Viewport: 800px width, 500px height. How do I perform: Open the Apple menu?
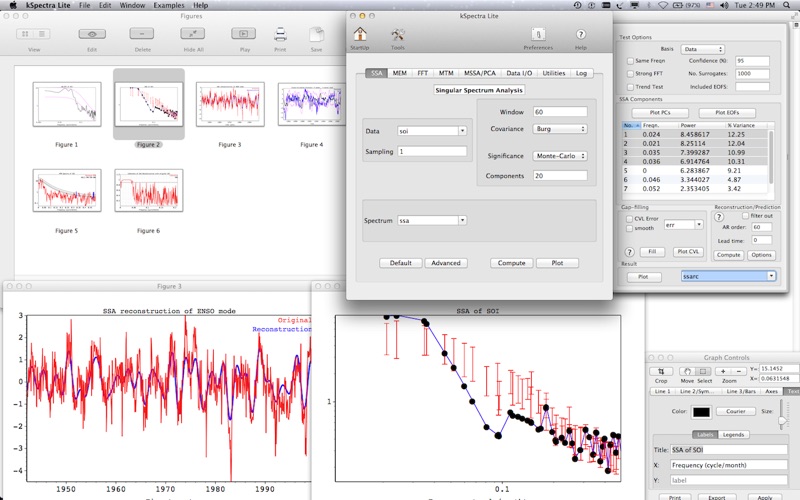(13, 5)
